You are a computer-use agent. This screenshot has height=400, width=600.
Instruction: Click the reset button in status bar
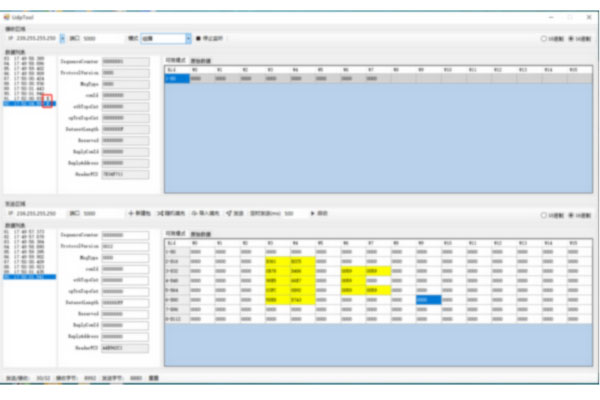point(153,378)
